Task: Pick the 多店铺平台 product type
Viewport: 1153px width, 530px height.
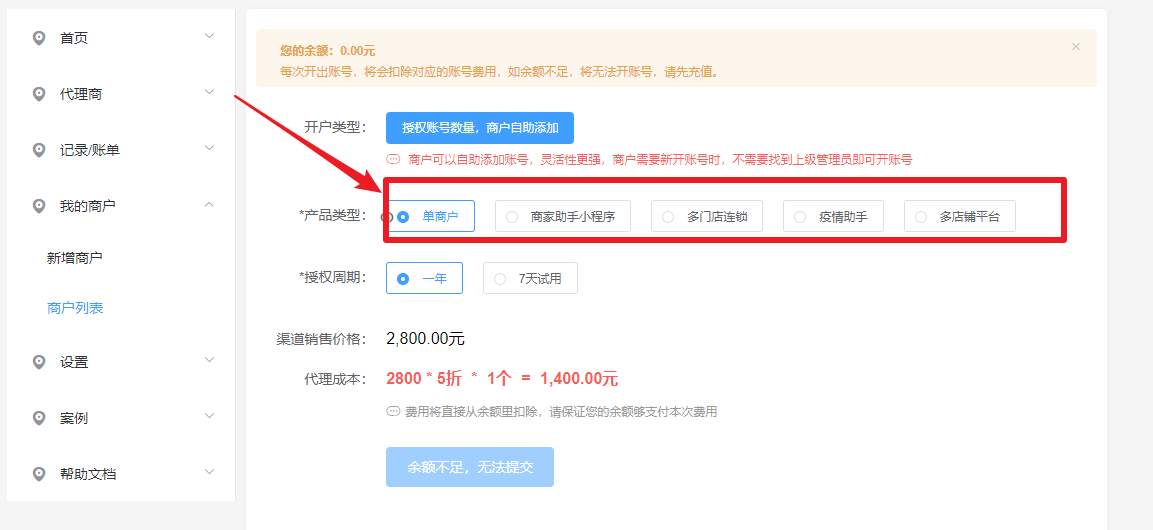Action: pos(960,216)
